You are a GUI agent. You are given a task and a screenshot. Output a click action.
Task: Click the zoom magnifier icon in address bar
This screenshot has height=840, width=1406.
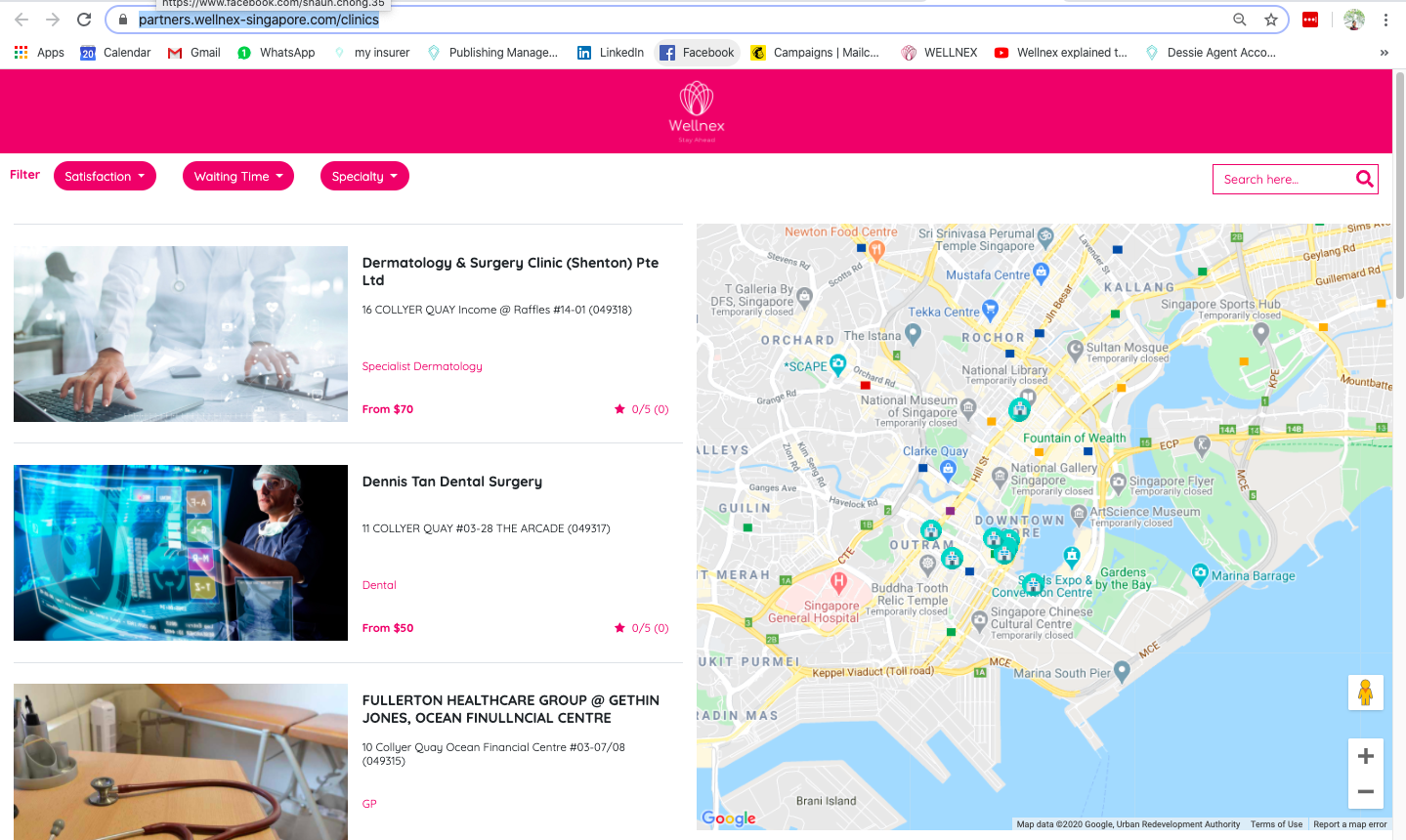coord(1239,20)
